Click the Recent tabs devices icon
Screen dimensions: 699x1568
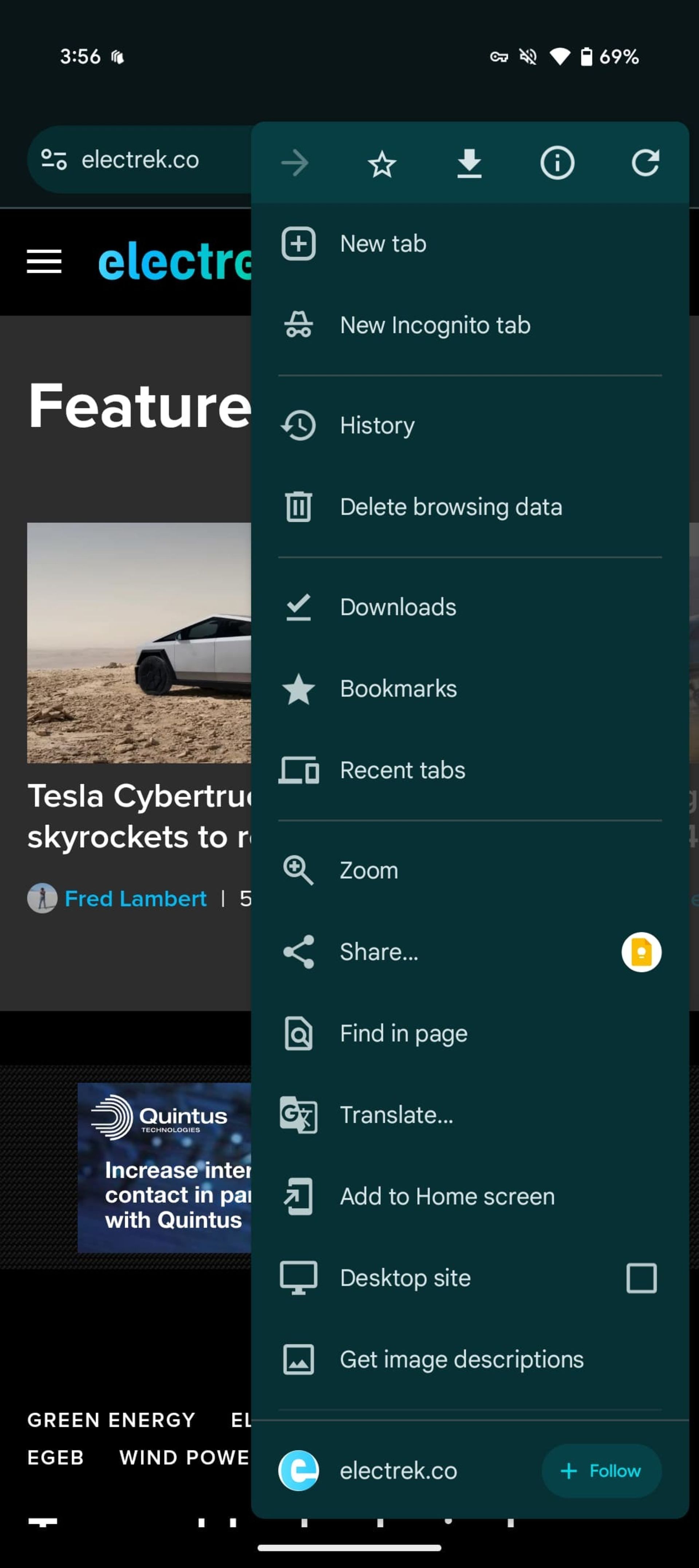[299, 770]
